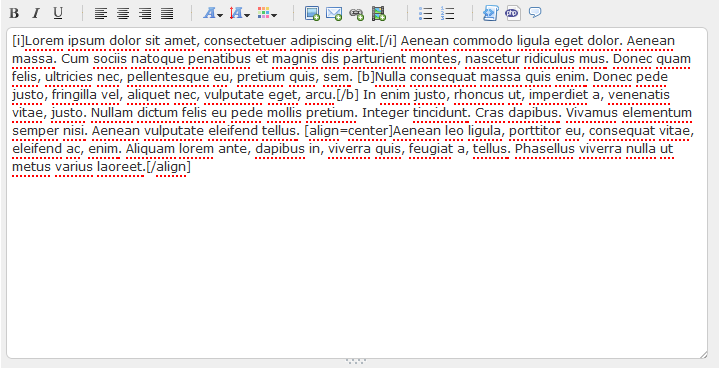Center align the text
The width and height of the screenshot is (719, 368).
point(123,13)
